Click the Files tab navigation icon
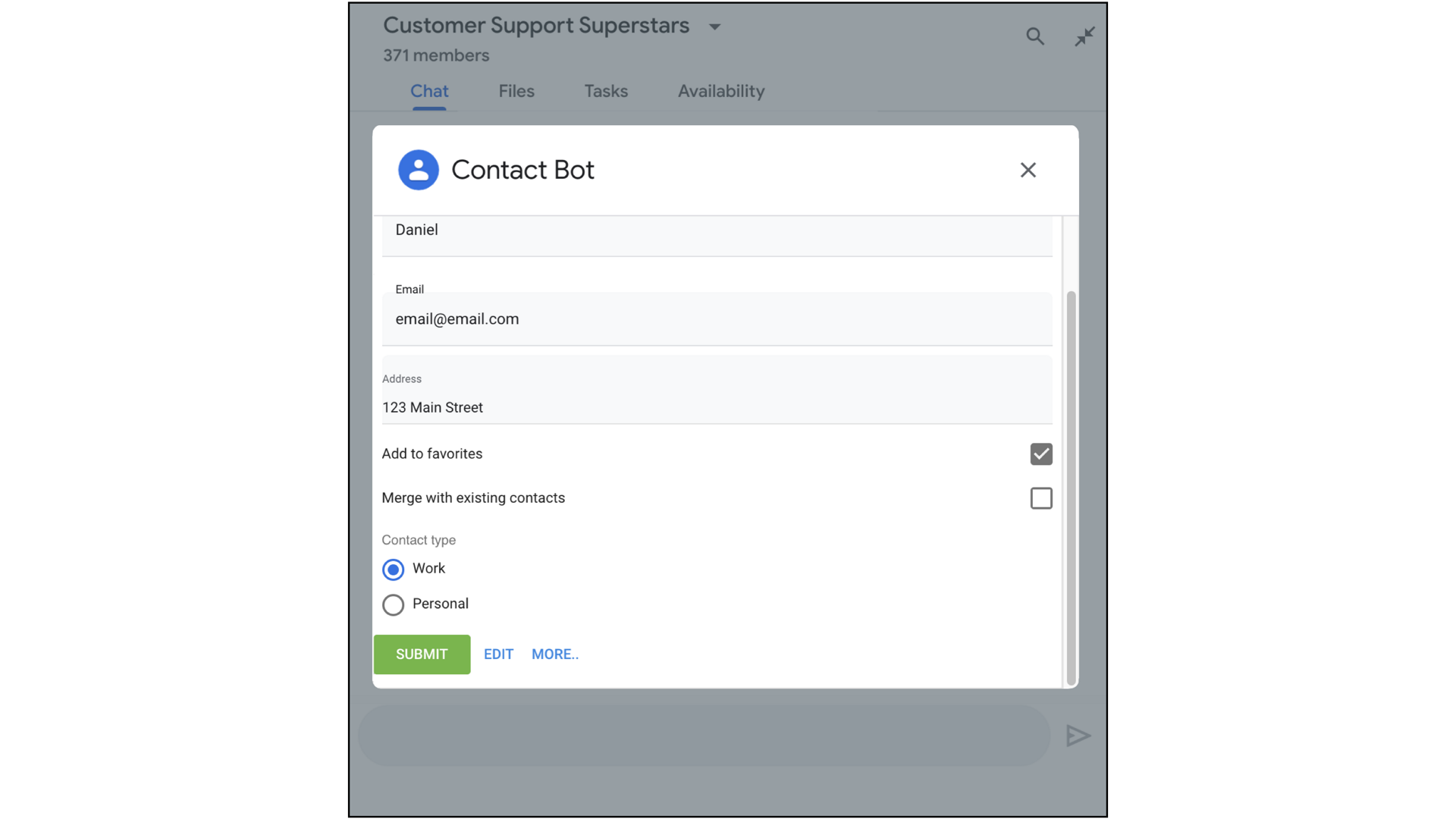 pos(517,91)
